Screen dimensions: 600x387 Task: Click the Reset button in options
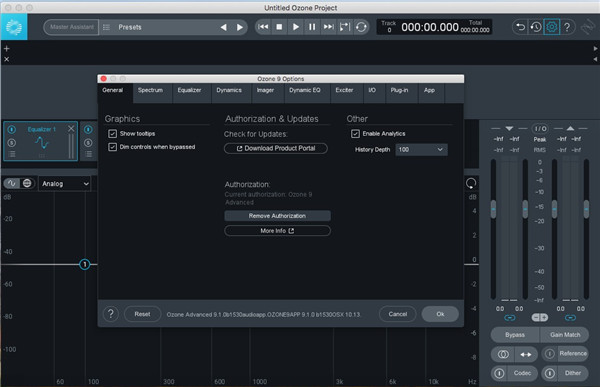[x=142, y=314]
